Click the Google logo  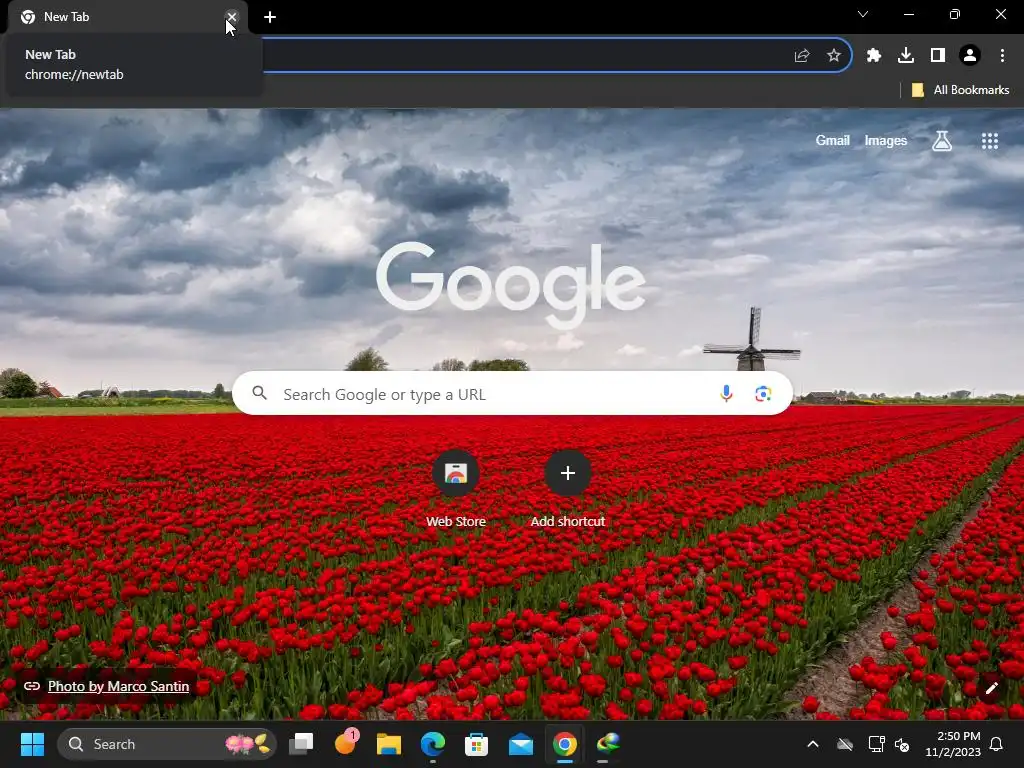click(511, 285)
